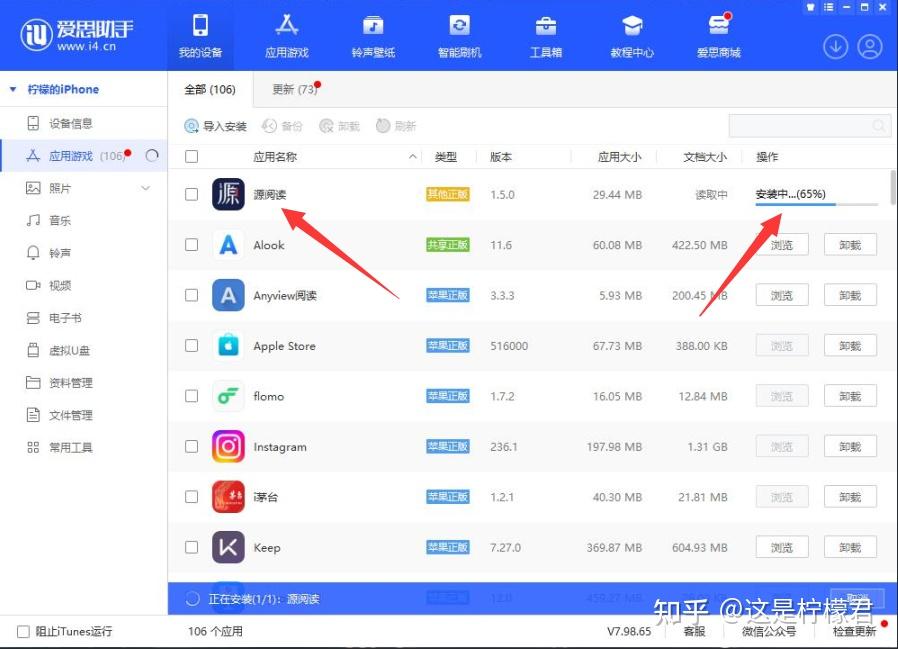The width and height of the screenshot is (898, 649).
Task: Open the user account profile icon
Action: (869, 47)
